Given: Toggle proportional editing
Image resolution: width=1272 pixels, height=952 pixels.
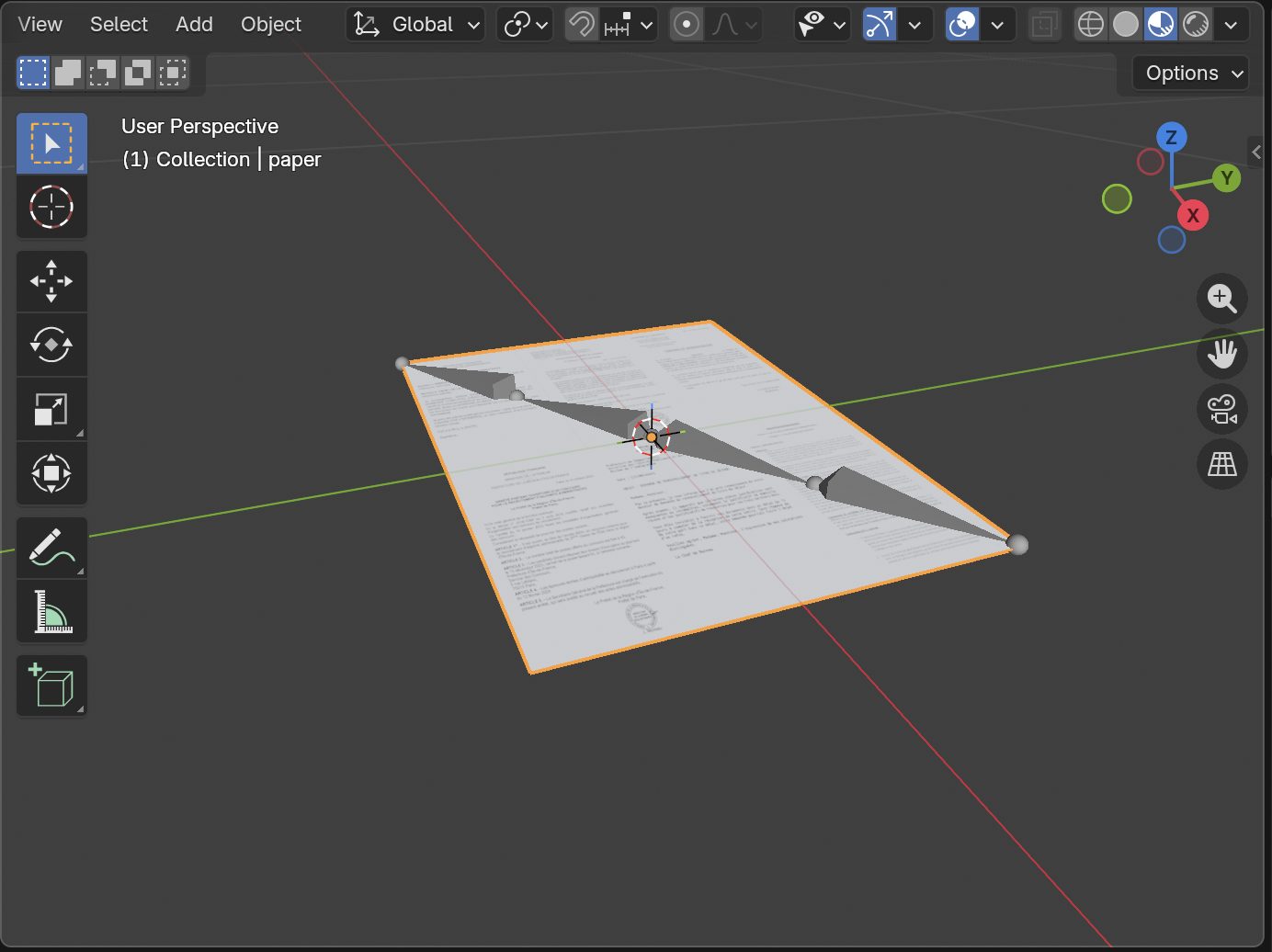Looking at the screenshot, I should coord(687,25).
